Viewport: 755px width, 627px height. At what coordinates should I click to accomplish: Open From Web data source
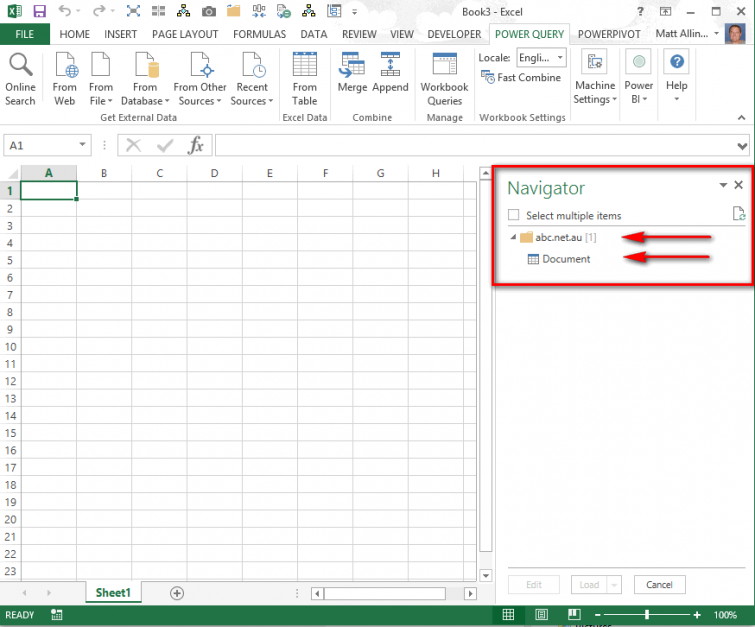coord(65,79)
